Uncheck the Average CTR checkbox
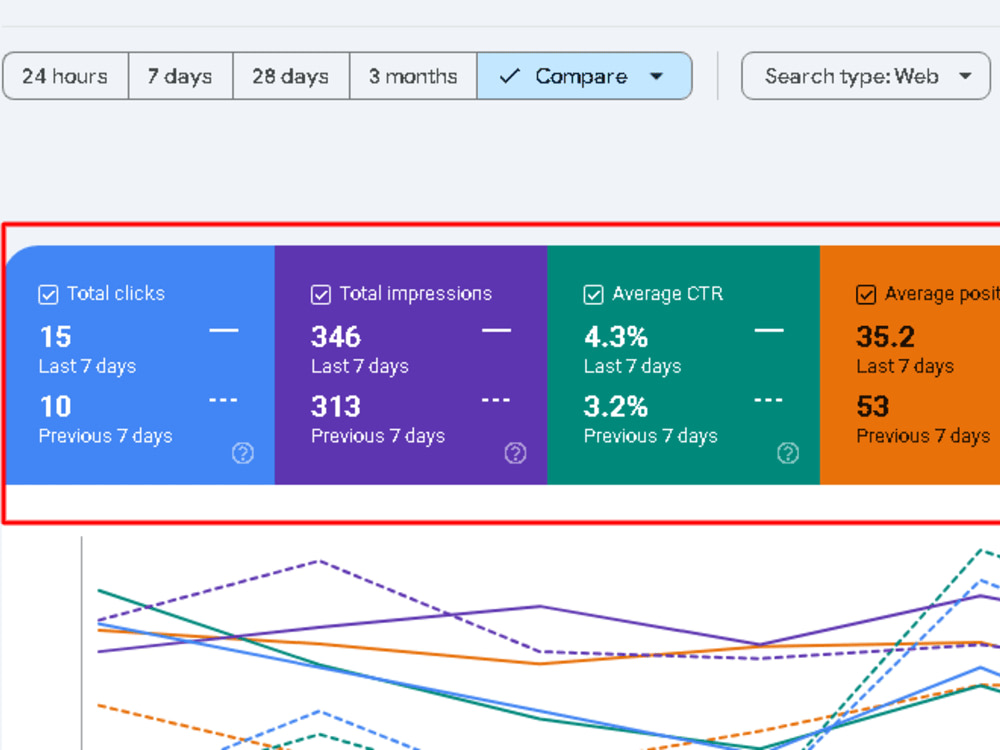This screenshot has height=750, width=1000. (593, 295)
